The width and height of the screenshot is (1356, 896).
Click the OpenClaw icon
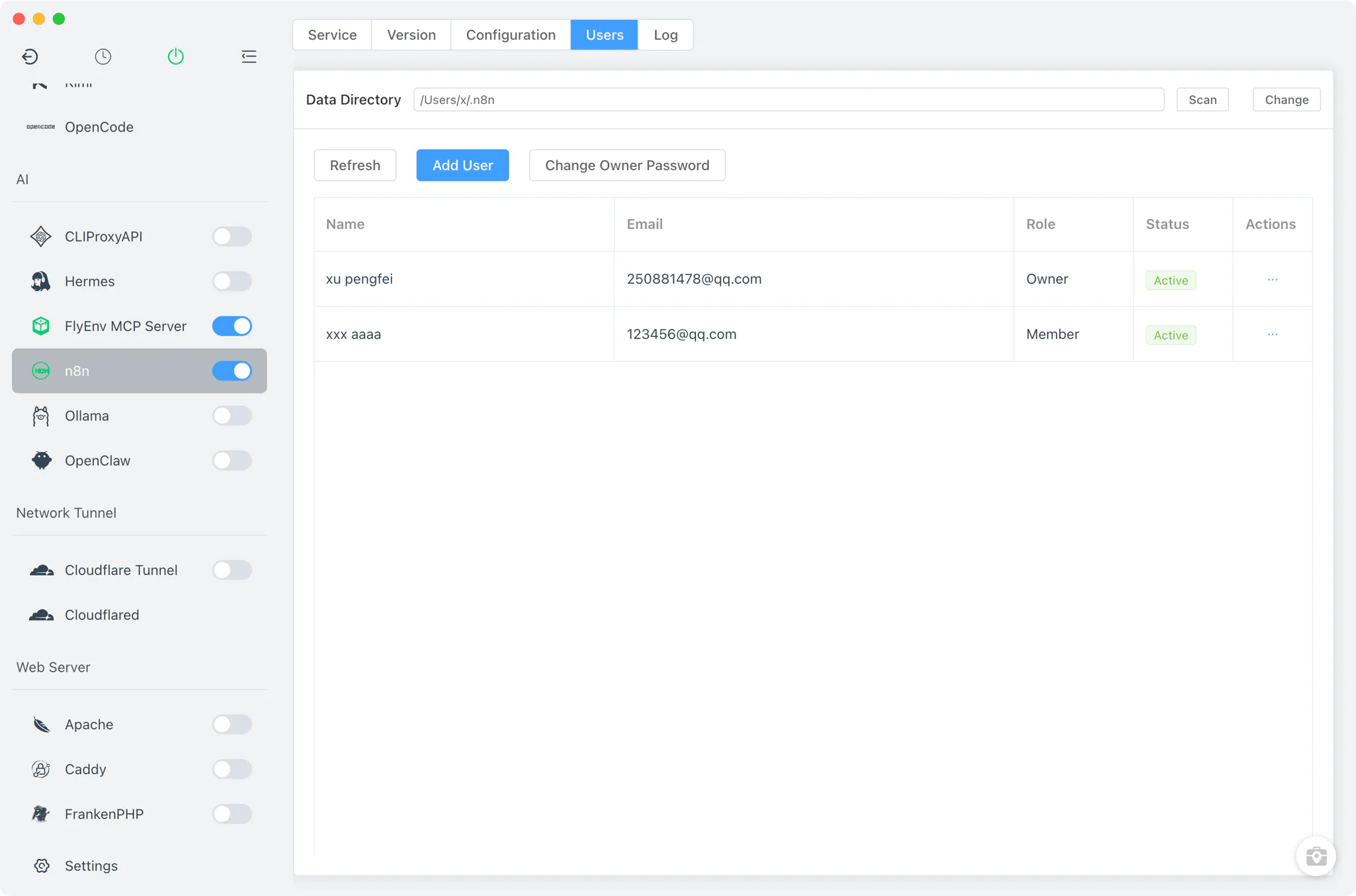41,461
